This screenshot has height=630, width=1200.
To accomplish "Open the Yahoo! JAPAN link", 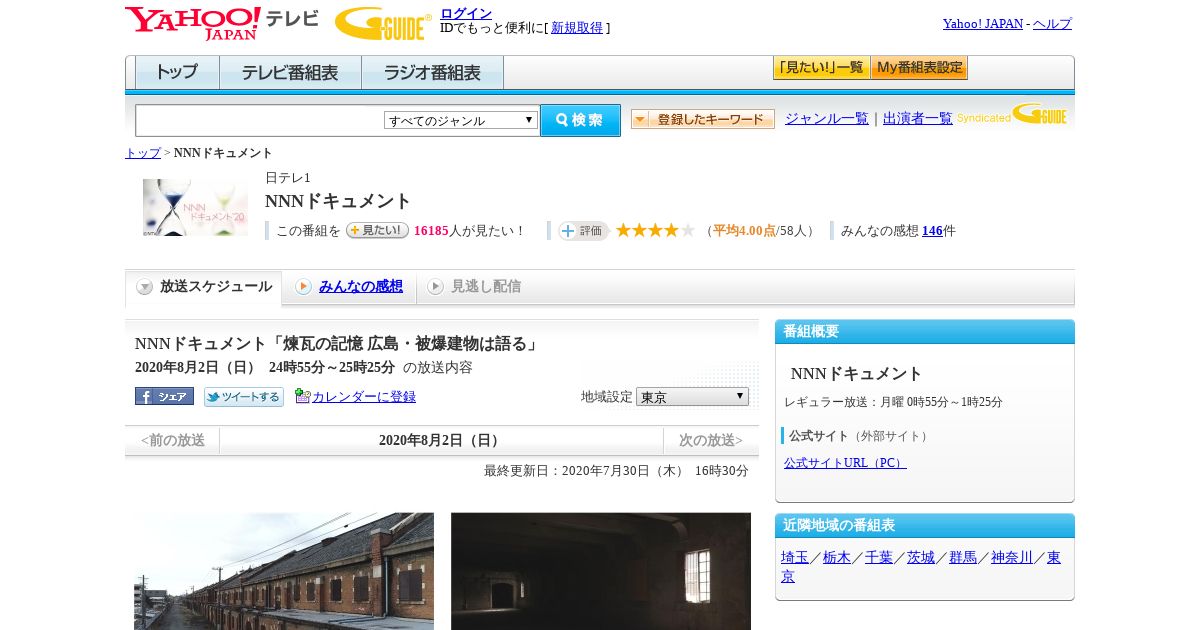I will (983, 23).
